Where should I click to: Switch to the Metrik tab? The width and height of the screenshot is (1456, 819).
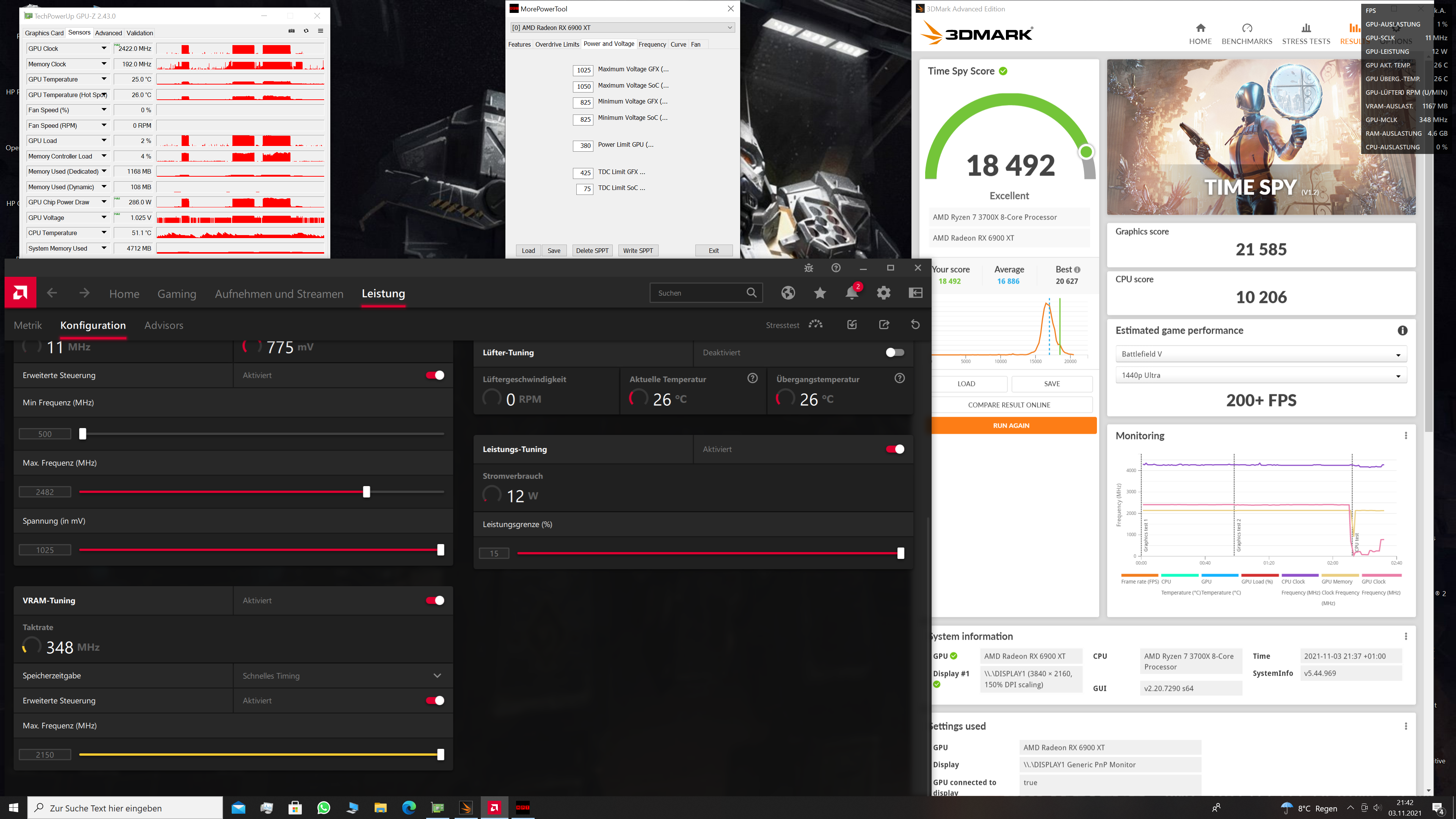click(28, 326)
